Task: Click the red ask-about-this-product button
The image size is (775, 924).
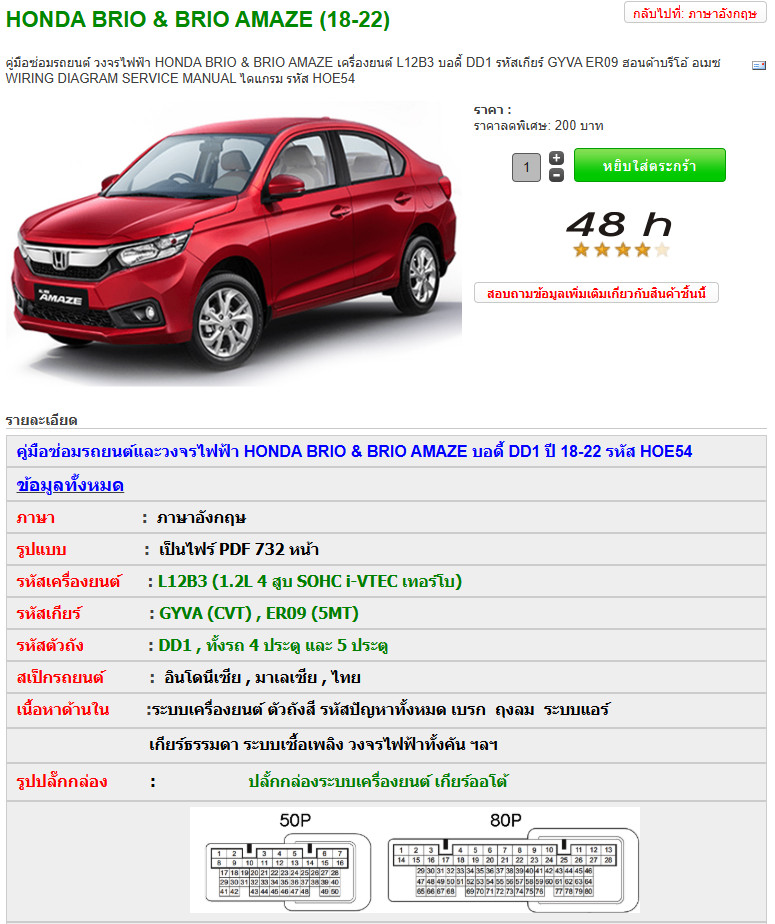Action: 596,293
